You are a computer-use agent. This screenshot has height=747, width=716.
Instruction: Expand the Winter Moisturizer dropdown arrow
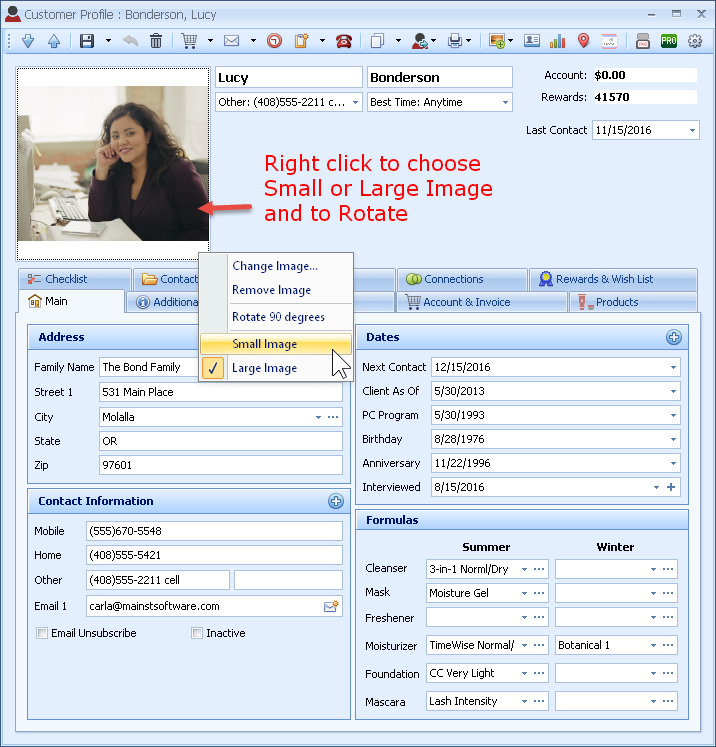653,645
